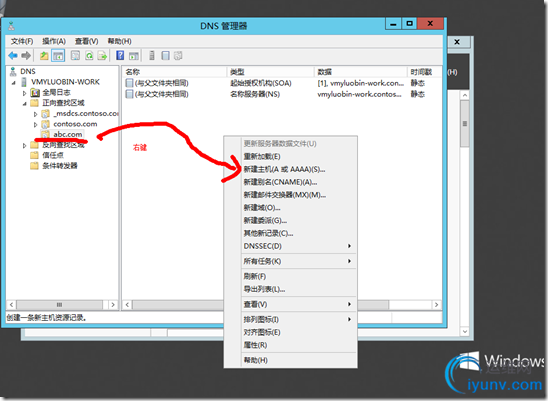This screenshot has width=548, height=401.
Task: Click the record list scroll-right arrow
Action: pyautogui.click(x=436, y=305)
